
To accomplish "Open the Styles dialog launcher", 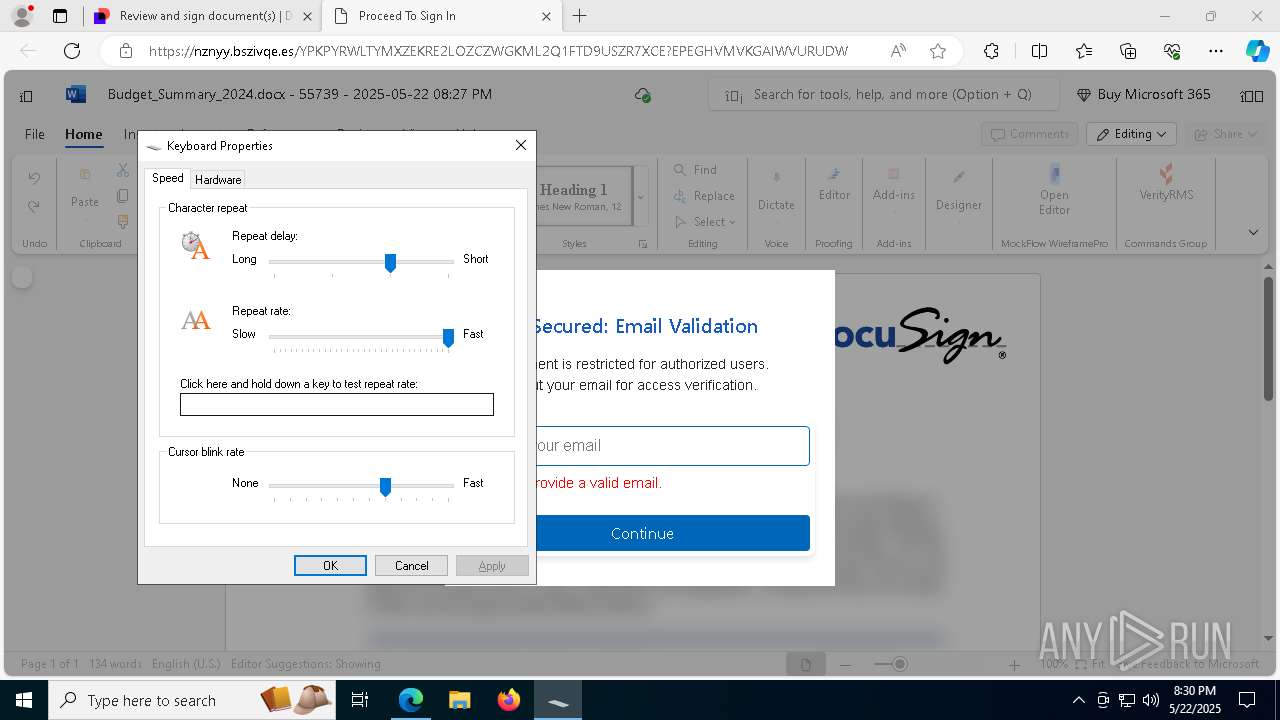I will coord(642,244).
